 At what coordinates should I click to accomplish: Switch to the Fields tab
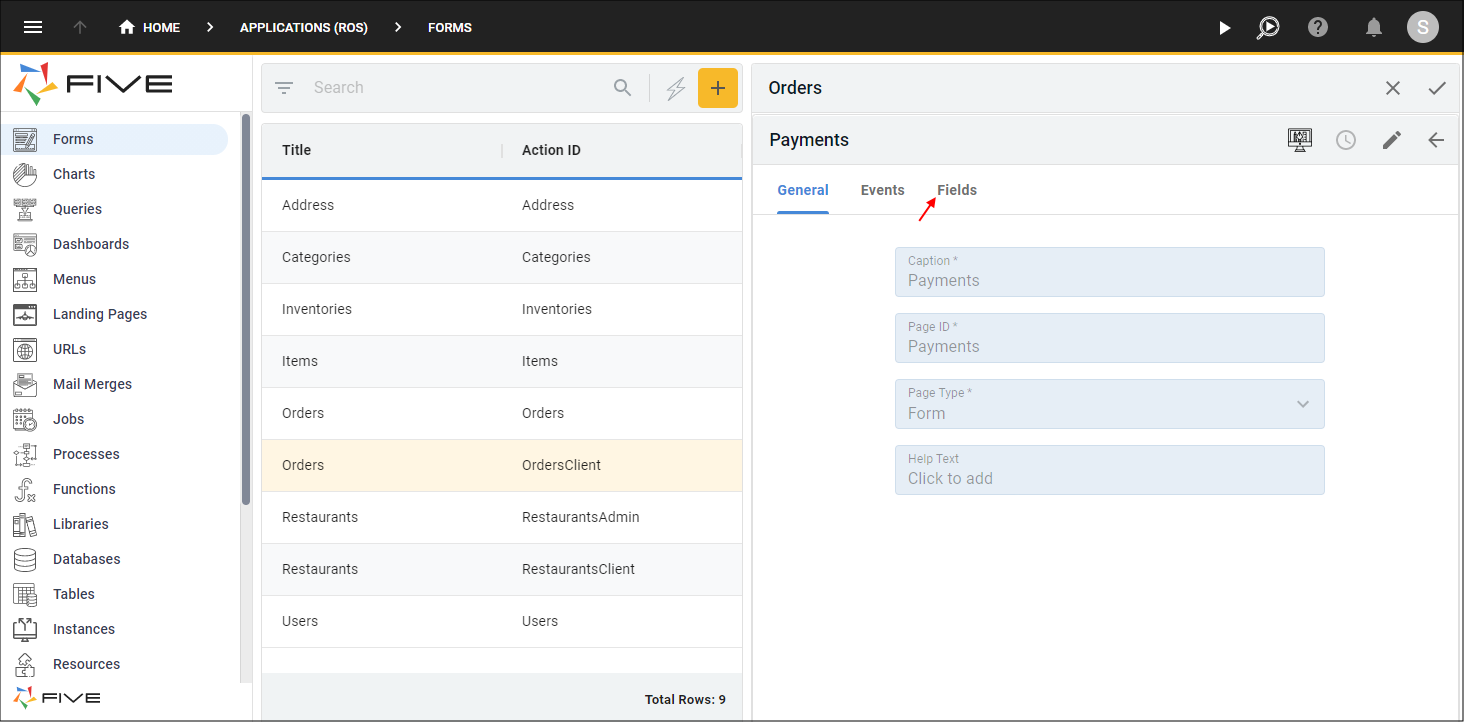click(x=957, y=190)
